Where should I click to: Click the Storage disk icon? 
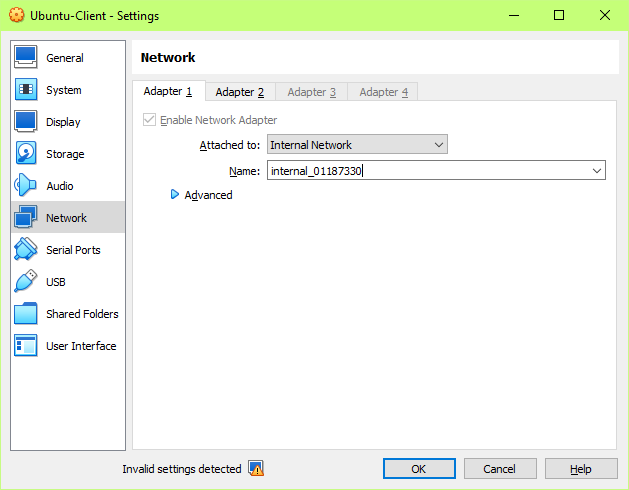[26, 153]
